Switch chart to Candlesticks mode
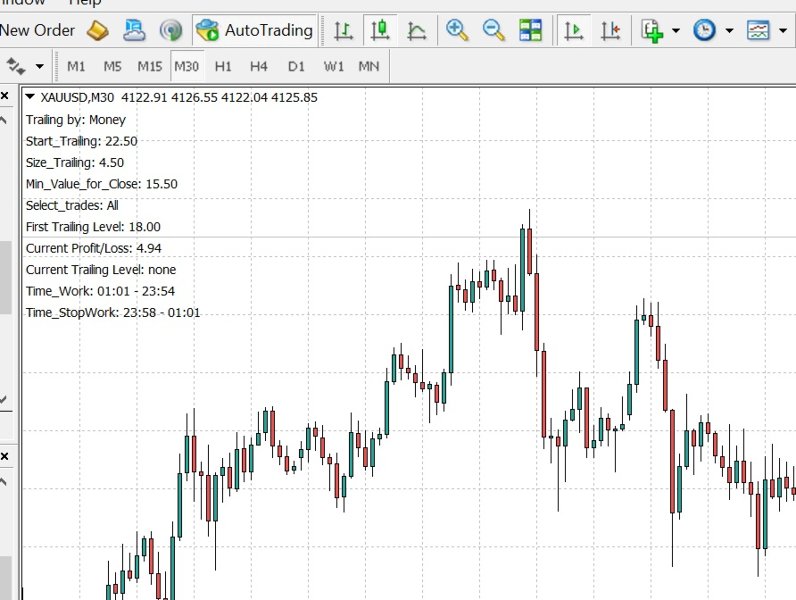 380,30
